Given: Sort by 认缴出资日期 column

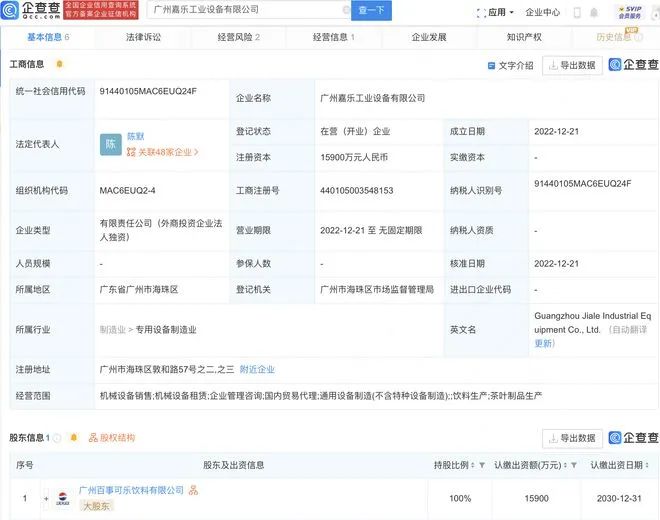Looking at the screenshot, I should click(x=647, y=465).
